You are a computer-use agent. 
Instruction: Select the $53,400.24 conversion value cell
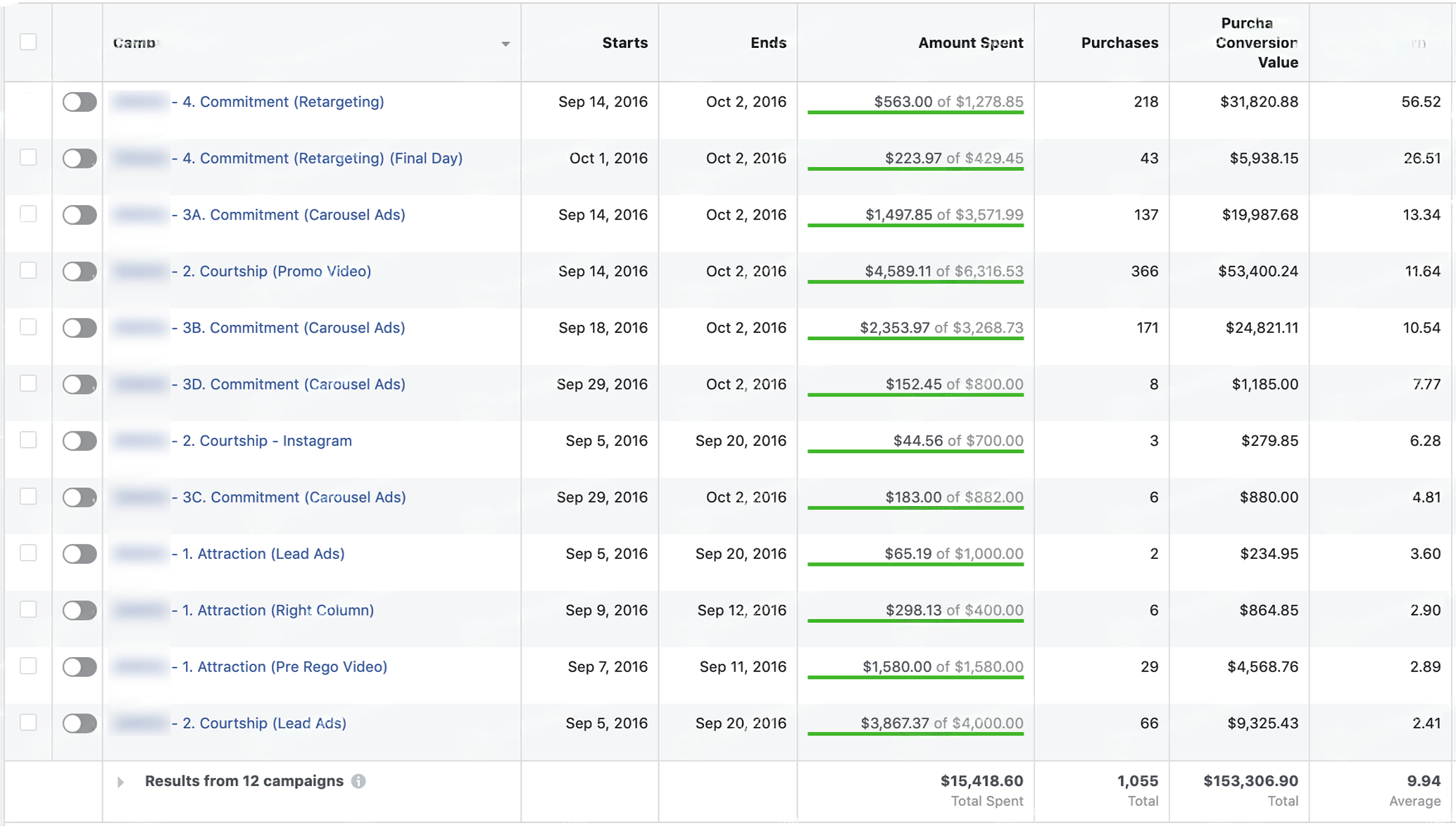coord(1258,271)
